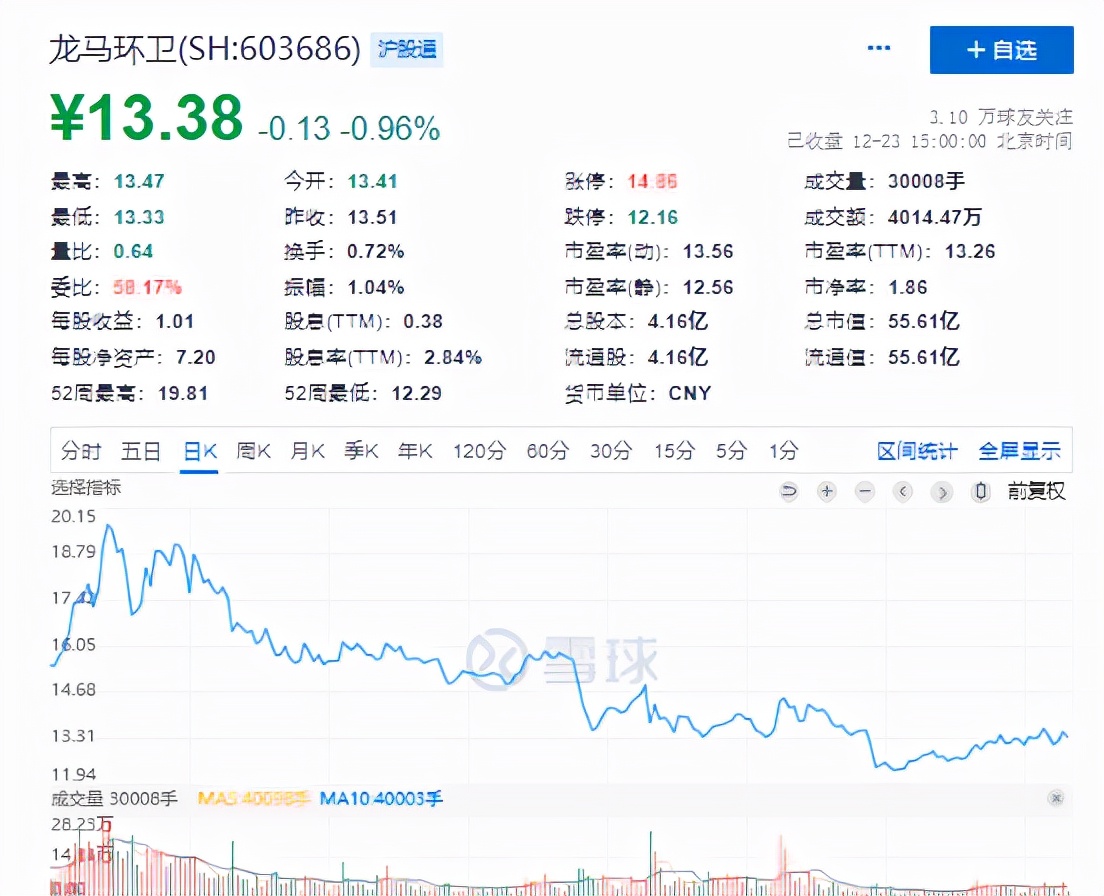Click 昨收 value 13.51

click(372, 217)
